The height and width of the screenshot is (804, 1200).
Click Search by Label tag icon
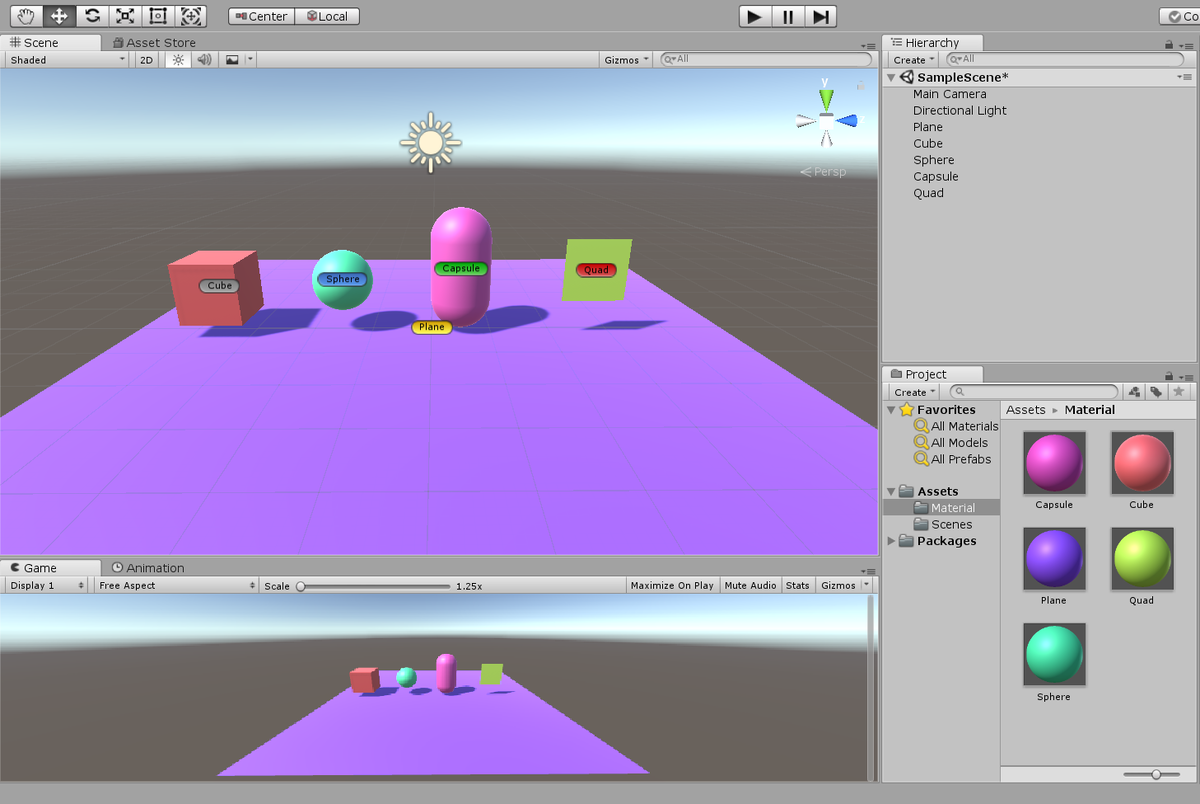pos(1156,392)
